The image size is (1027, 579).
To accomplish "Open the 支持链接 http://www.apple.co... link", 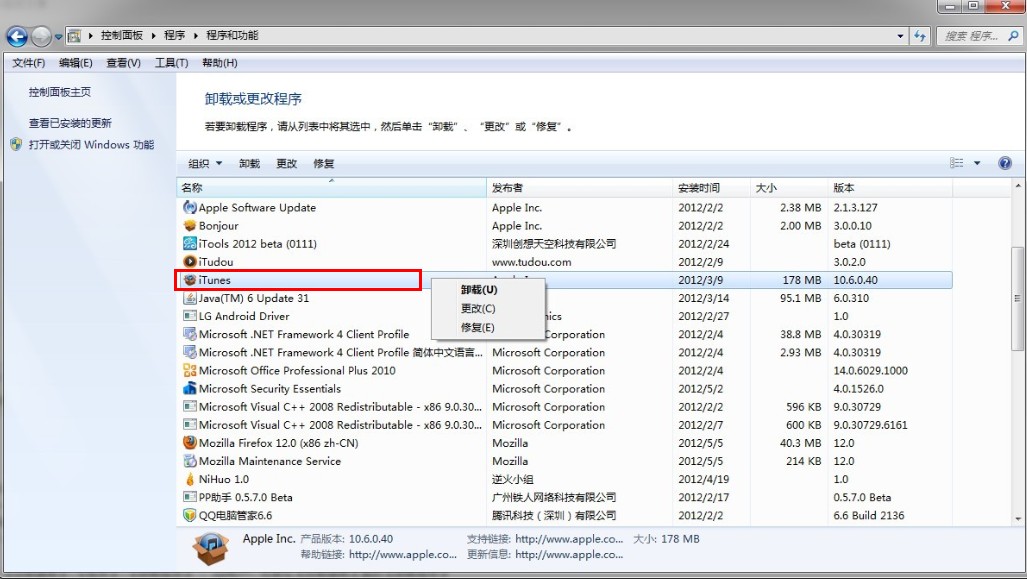I will tap(569, 539).
